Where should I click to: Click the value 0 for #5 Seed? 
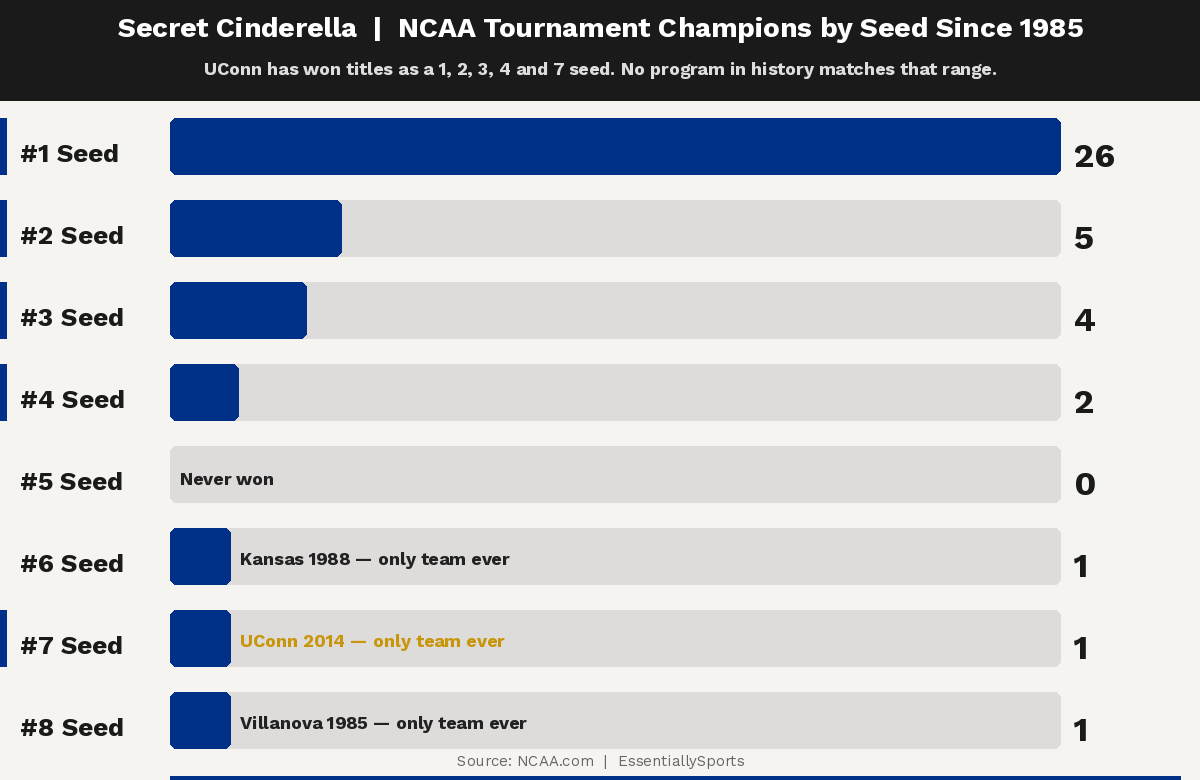[1085, 485]
